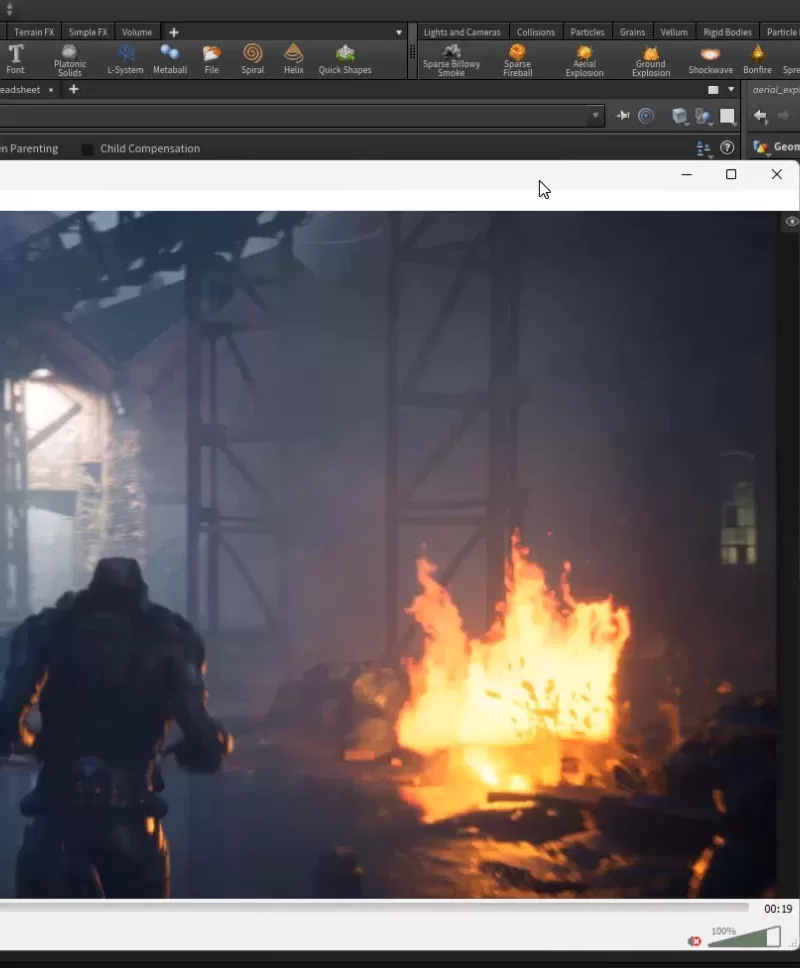Open the Lights and Cameras shelf tab
800x968 pixels.
pyautogui.click(x=462, y=32)
